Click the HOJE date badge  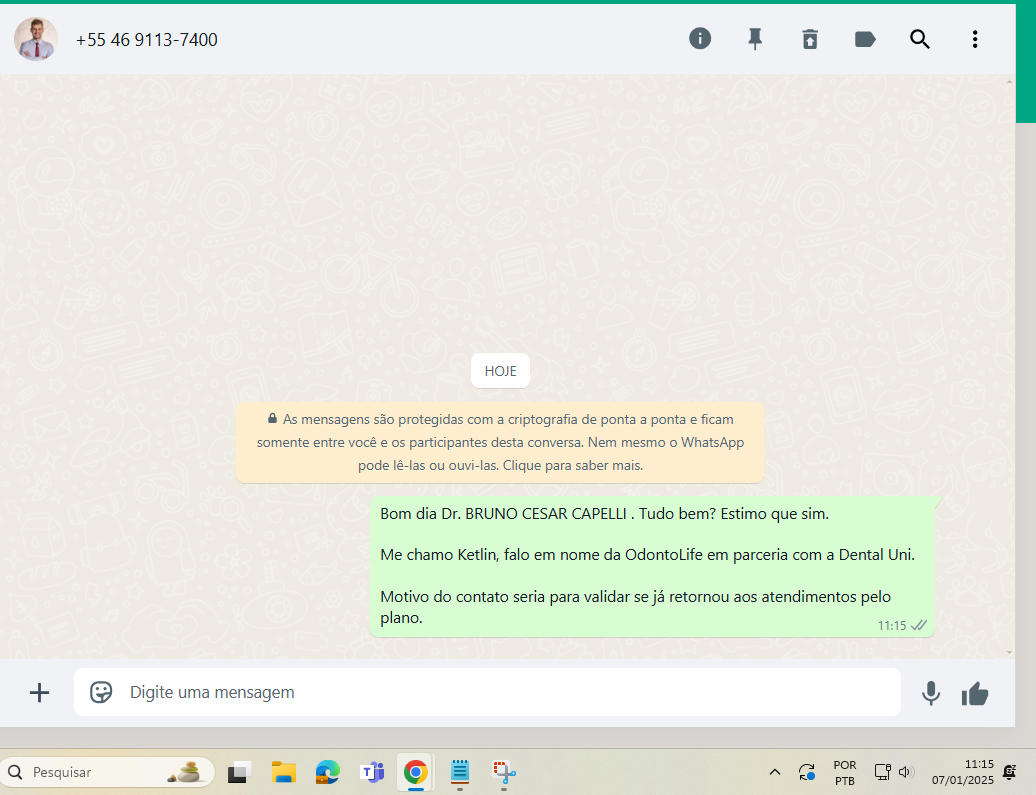[x=500, y=371]
